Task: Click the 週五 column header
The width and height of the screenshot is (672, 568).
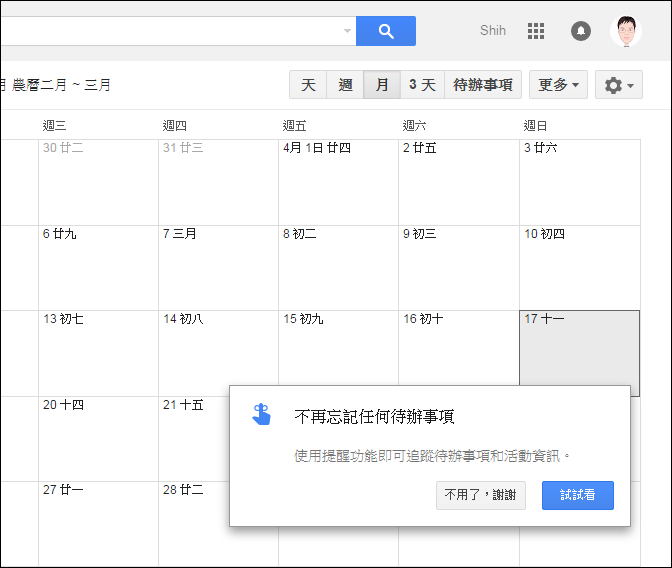Action: pyautogui.click(x=294, y=126)
